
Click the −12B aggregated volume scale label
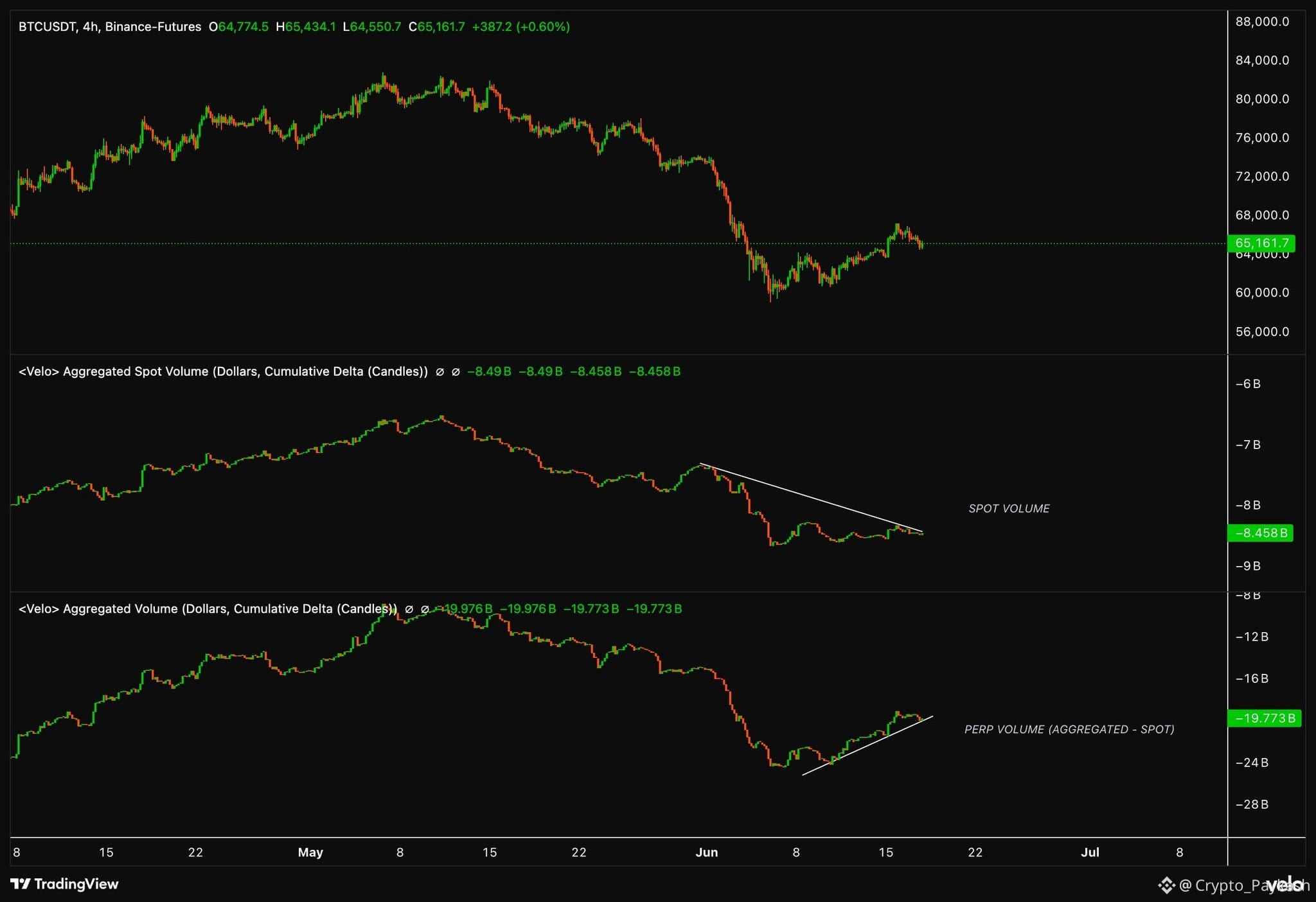pos(1252,637)
